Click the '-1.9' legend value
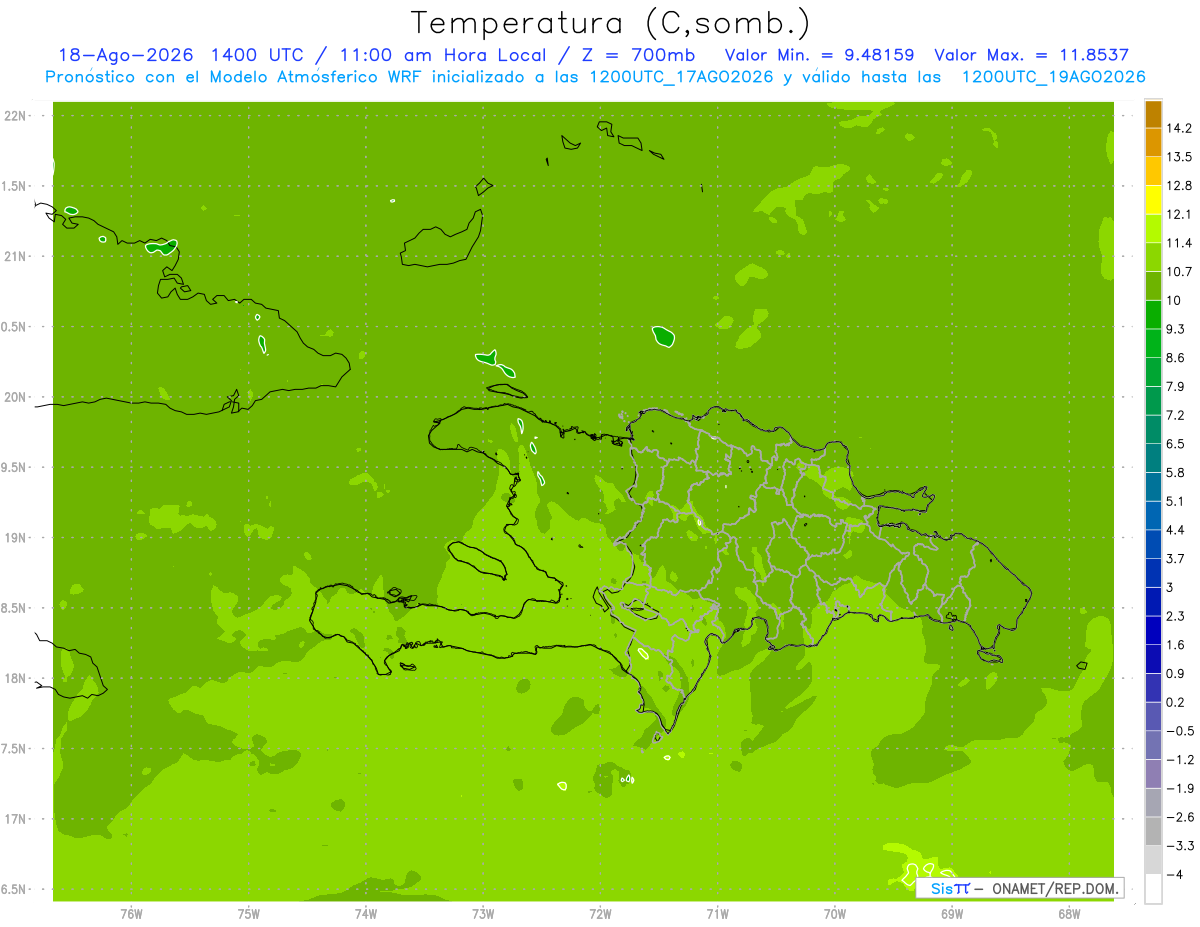Screen dimensions: 1200x927 pos(1179,788)
